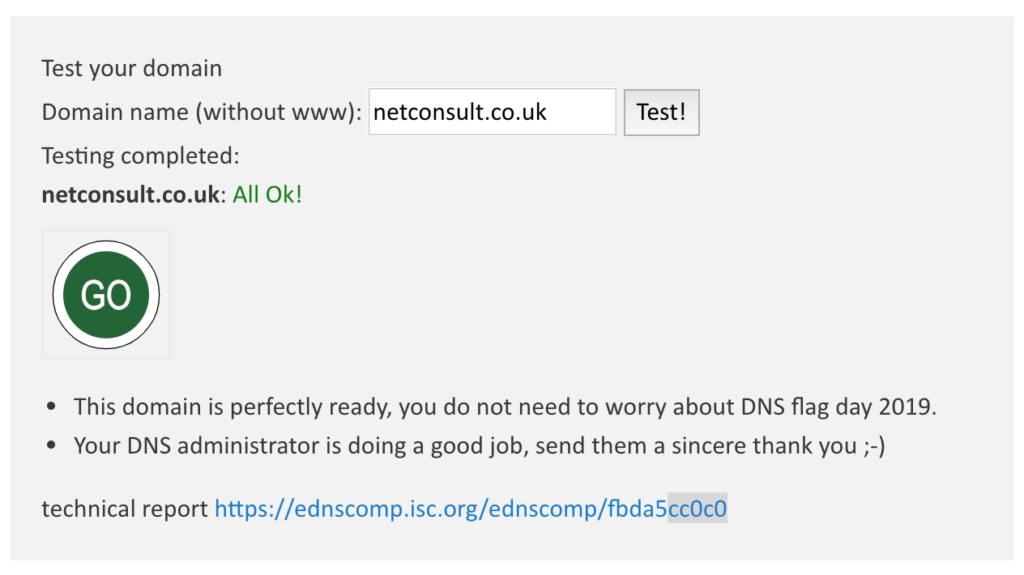
Task: Click the "technical report" label text
Action: coord(124,509)
